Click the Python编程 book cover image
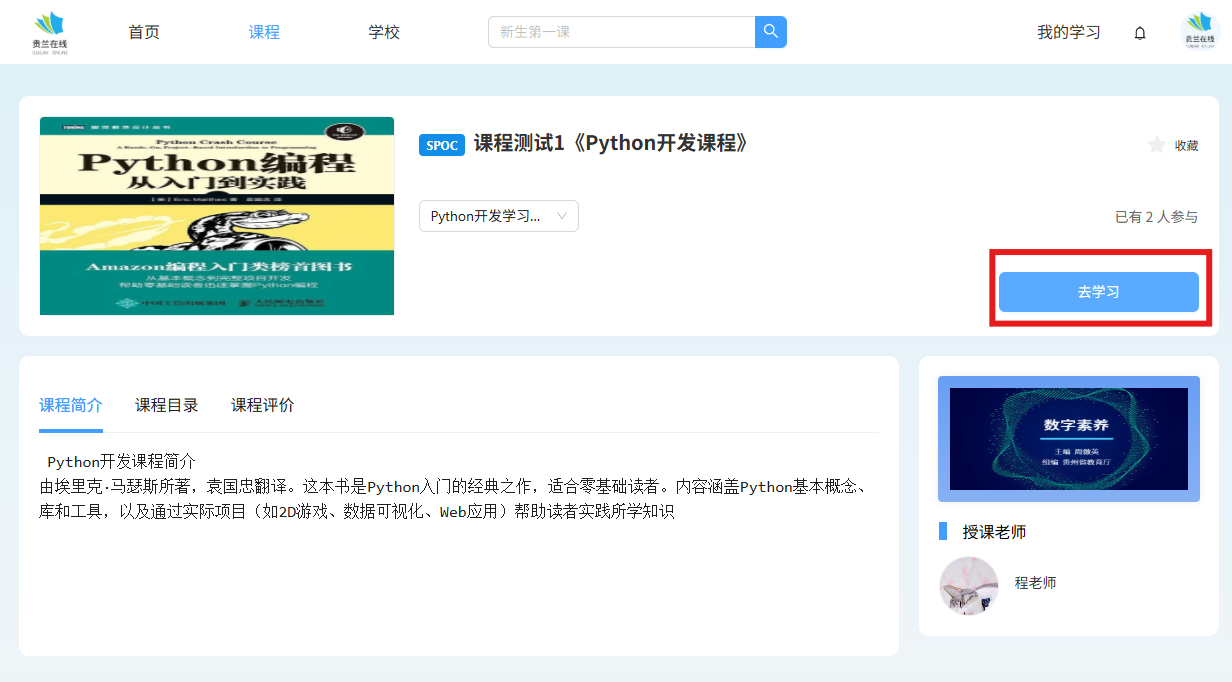The image size is (1232, 682). 217,216
